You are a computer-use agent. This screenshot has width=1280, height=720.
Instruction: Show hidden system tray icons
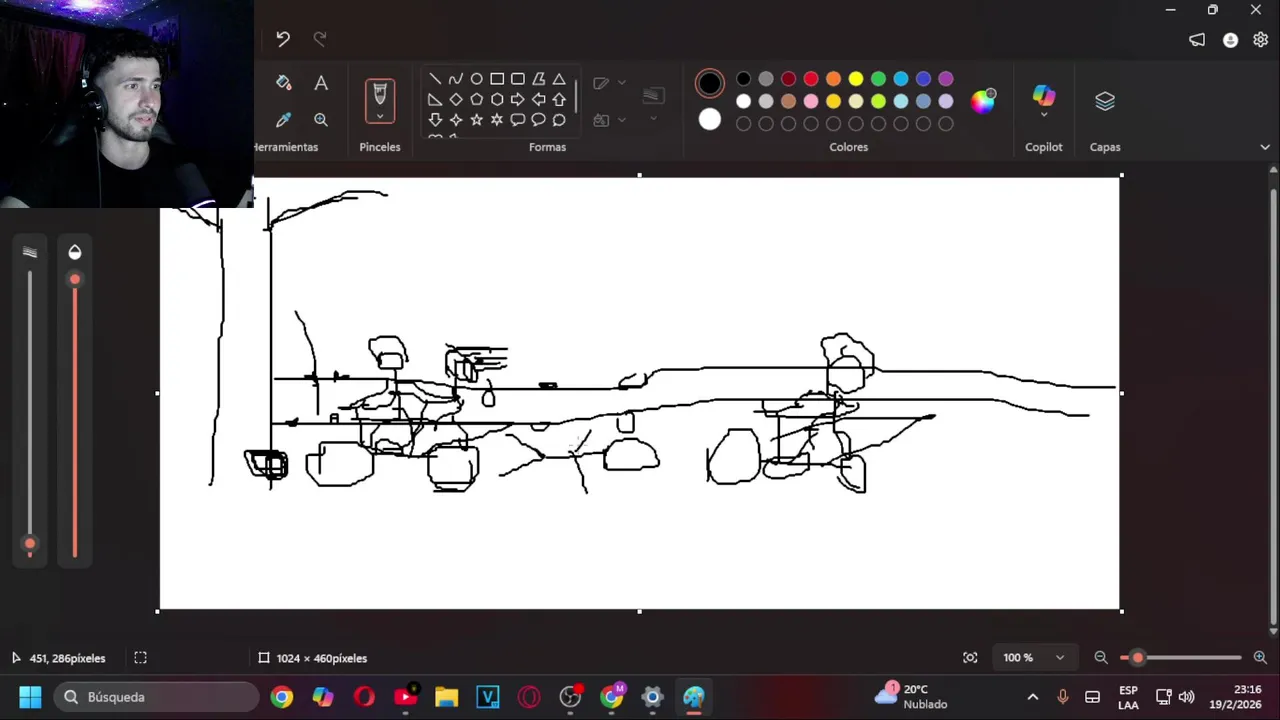click(1033, 697)
